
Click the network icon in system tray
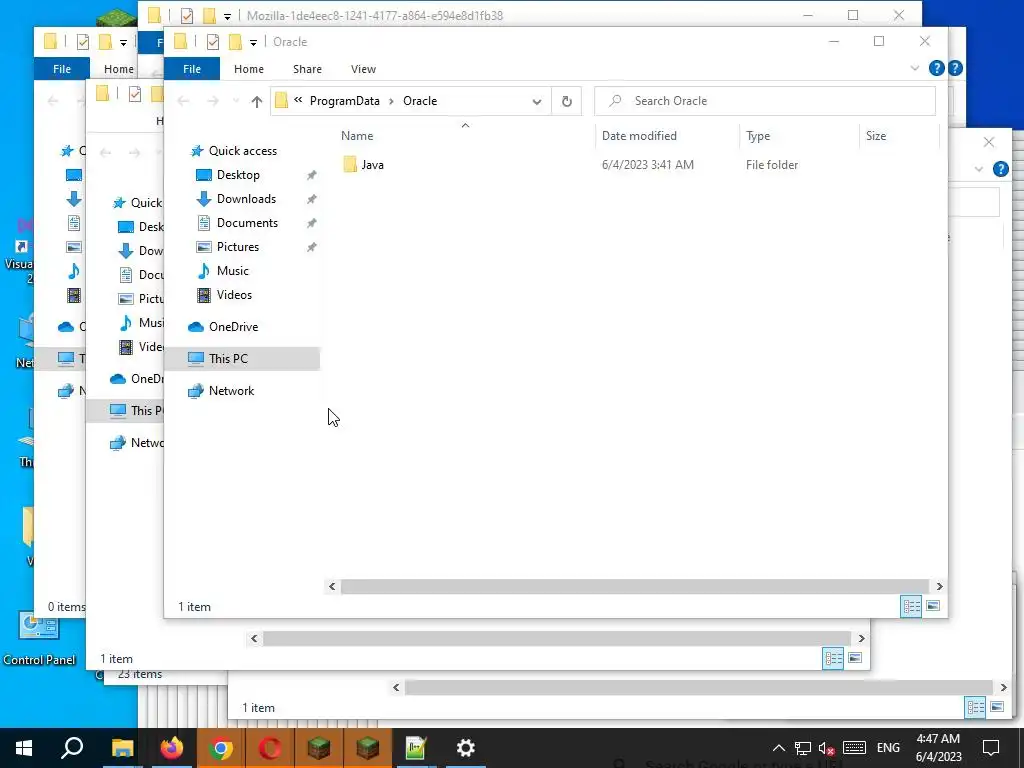click(803, 748)
